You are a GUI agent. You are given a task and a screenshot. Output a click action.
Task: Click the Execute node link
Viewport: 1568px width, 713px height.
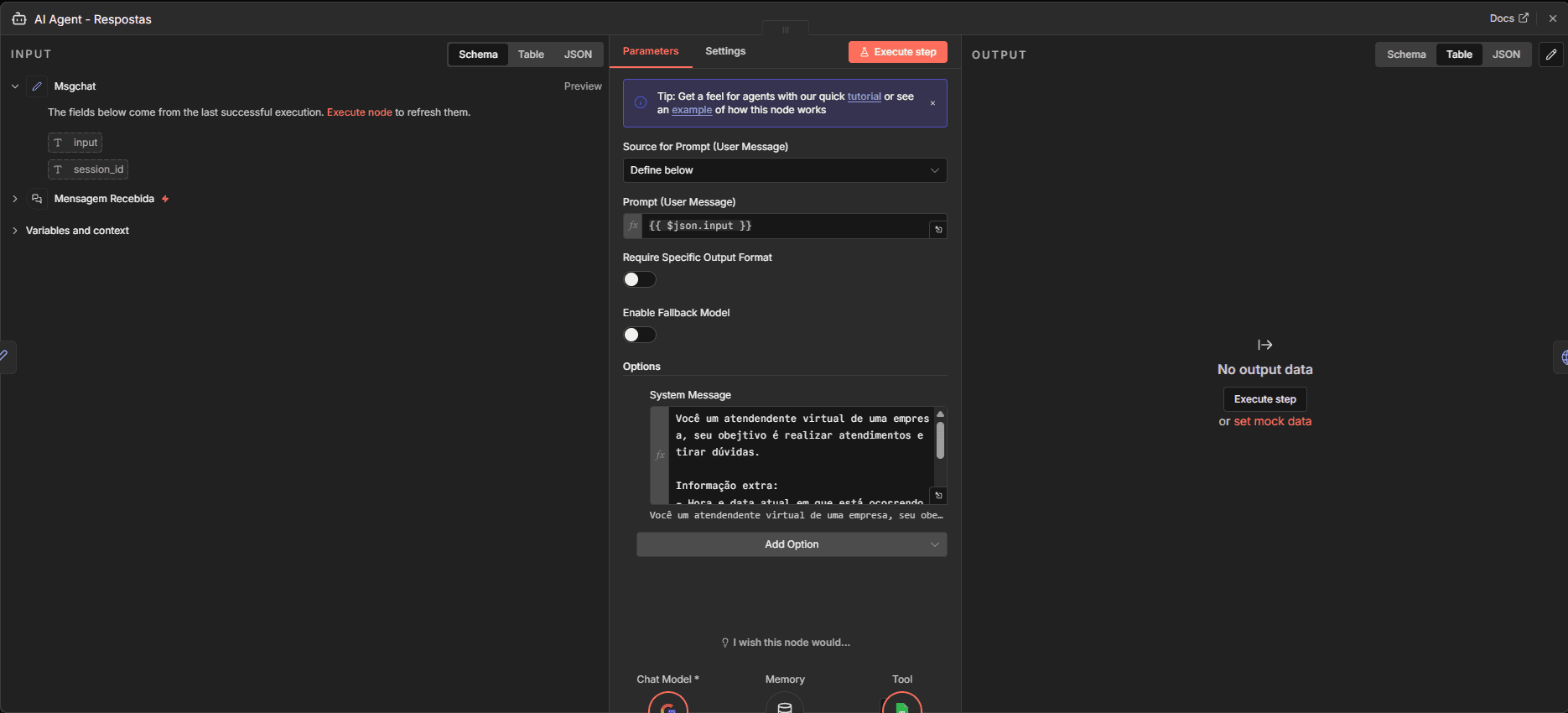pos(360,112)
